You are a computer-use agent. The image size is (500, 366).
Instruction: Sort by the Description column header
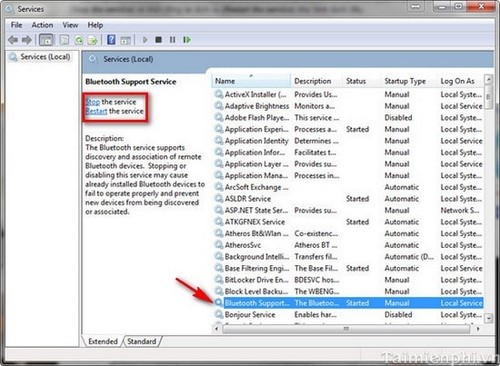(316, 81)
